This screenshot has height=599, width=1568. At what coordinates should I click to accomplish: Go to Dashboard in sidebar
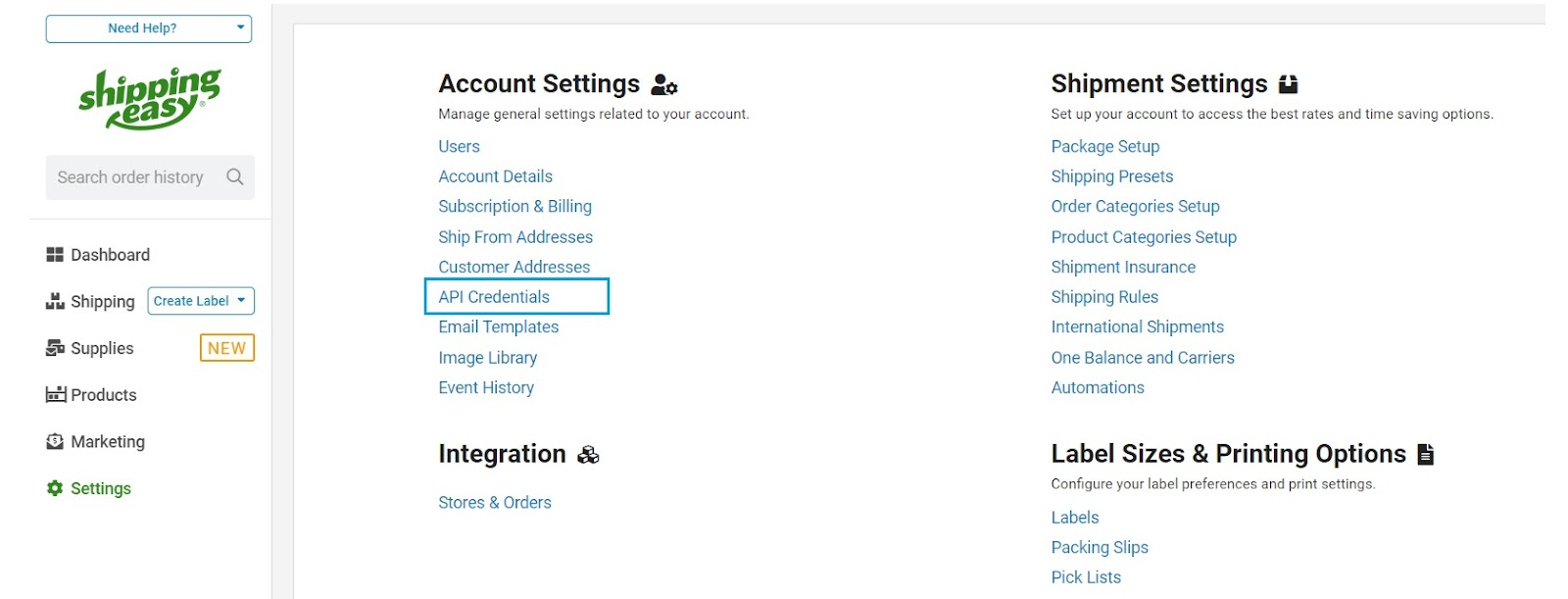coord(111,255)
